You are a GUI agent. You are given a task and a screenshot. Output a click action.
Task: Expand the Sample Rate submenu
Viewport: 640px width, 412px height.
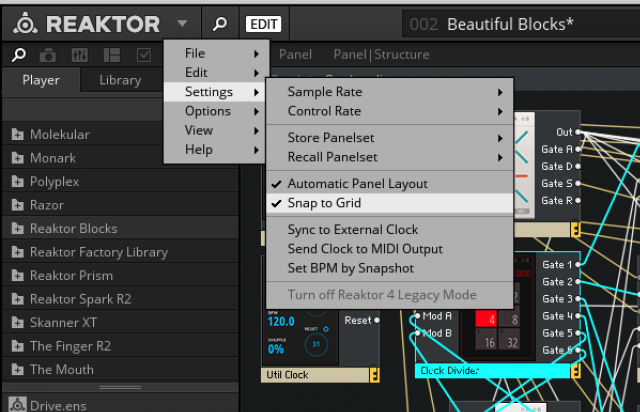[x=390, y=92]
